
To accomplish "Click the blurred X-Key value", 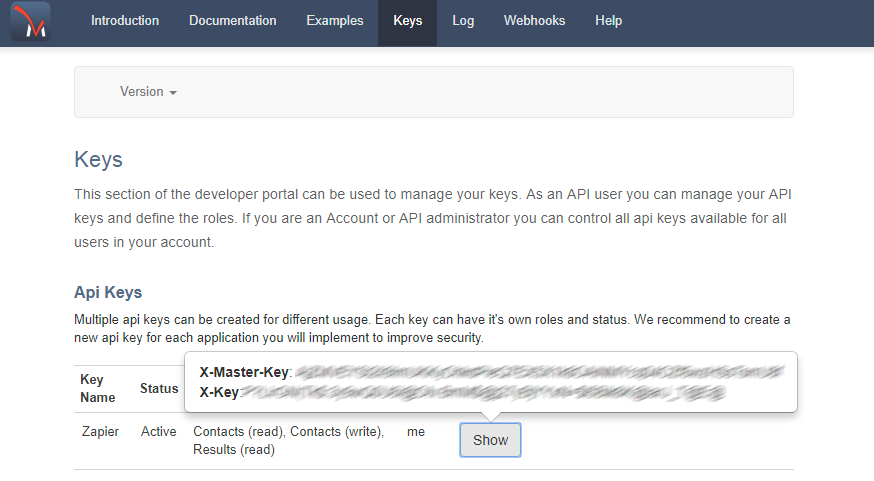I will coord(483,392).
